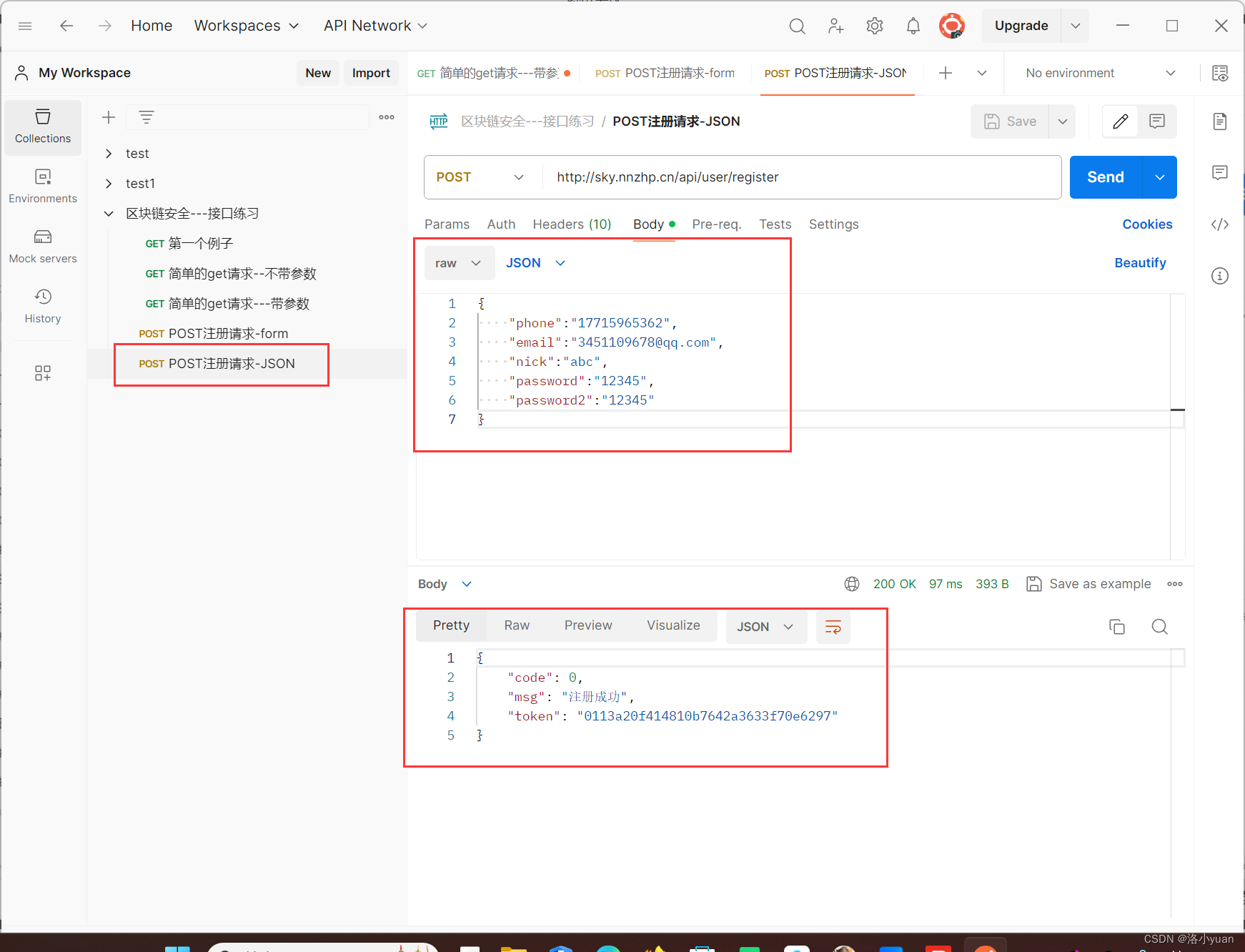Image resolution: width=1245 pixels, height=952 pixels.
Task: Click the search response magnifier icon
Action: (1160, 627)
